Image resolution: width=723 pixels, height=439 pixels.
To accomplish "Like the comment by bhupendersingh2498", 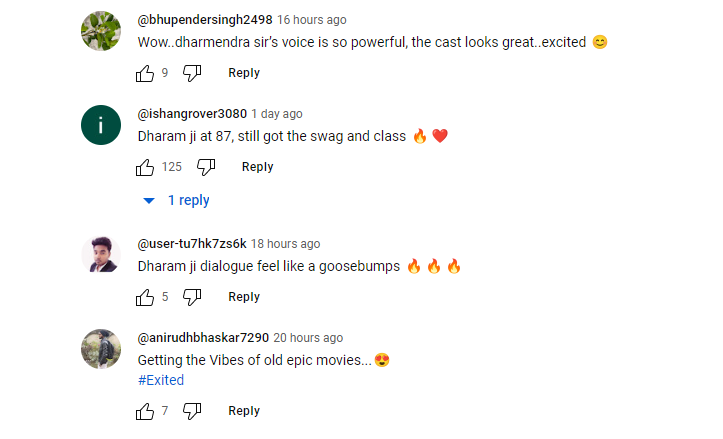I will [145, 73].
